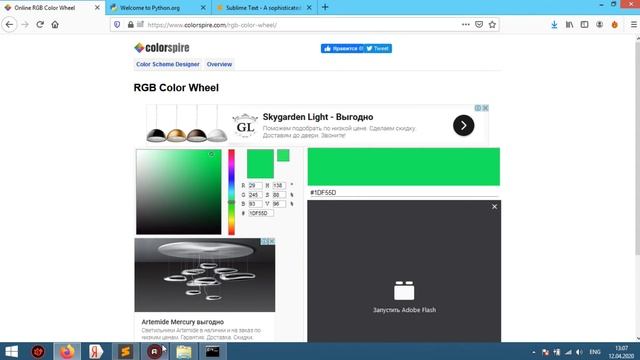The width and height of the screenshot is (640, 360).
Task: Click the site security padlock icon
Action: tap(131, 25)
